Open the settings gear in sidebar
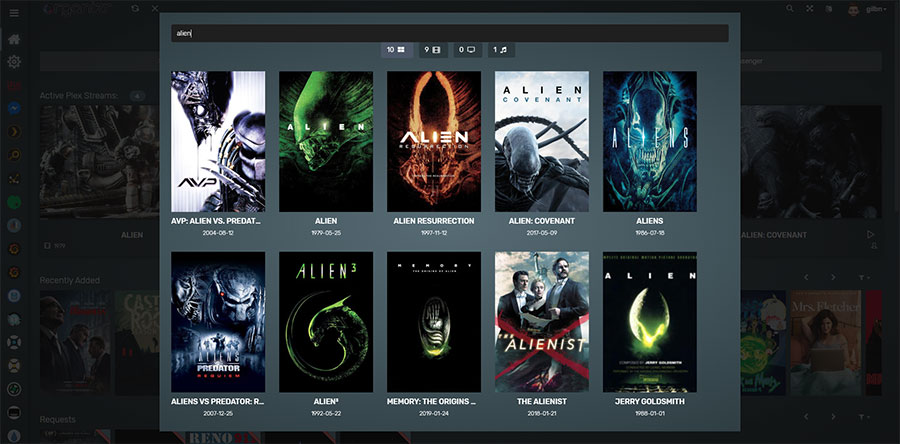This screenshot has width=900, height=444. pos(15,62)
